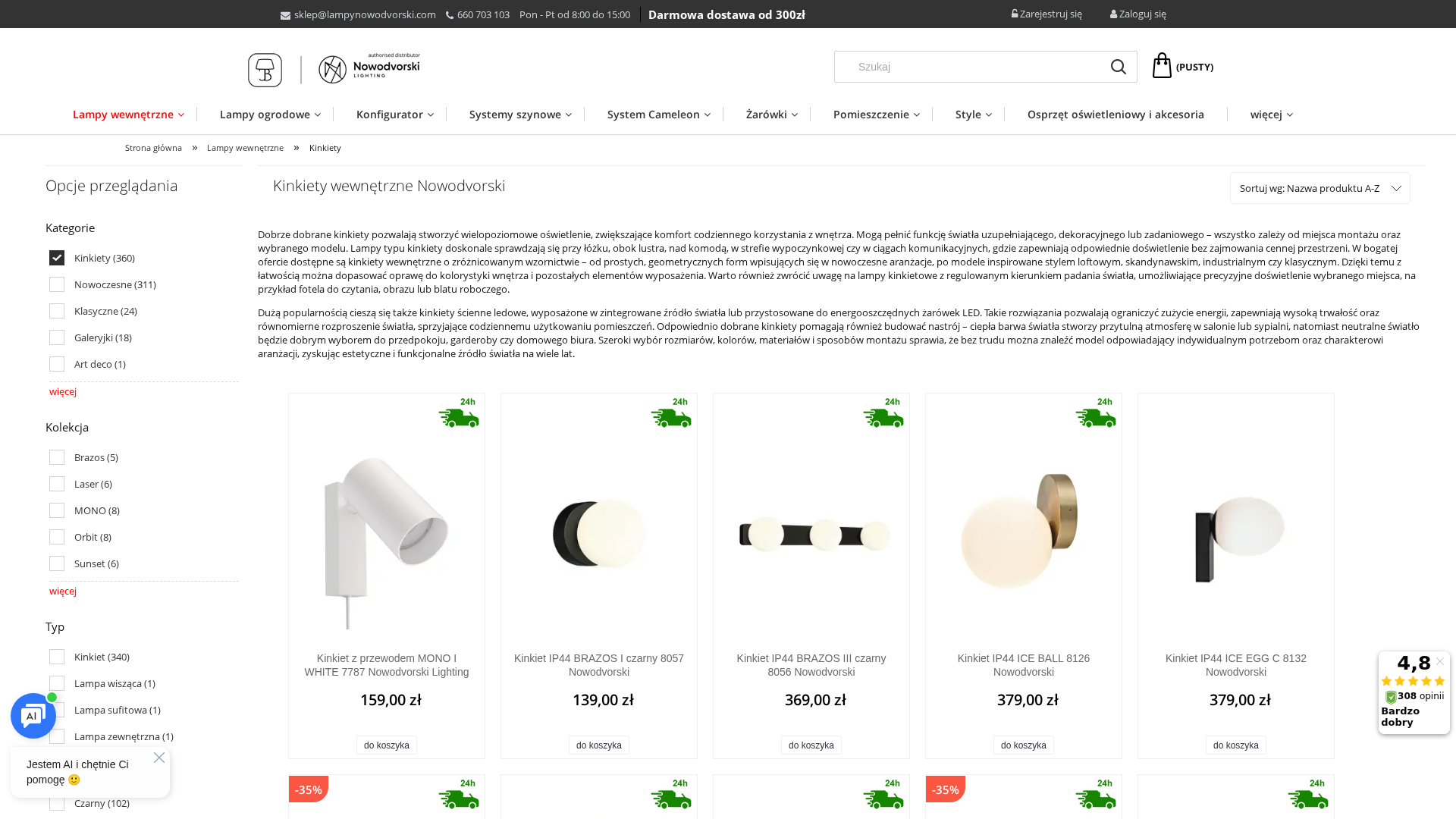Select the Brazos (5) collection filter
This screenshot has width=1456, height=819.
coord(57,457)
